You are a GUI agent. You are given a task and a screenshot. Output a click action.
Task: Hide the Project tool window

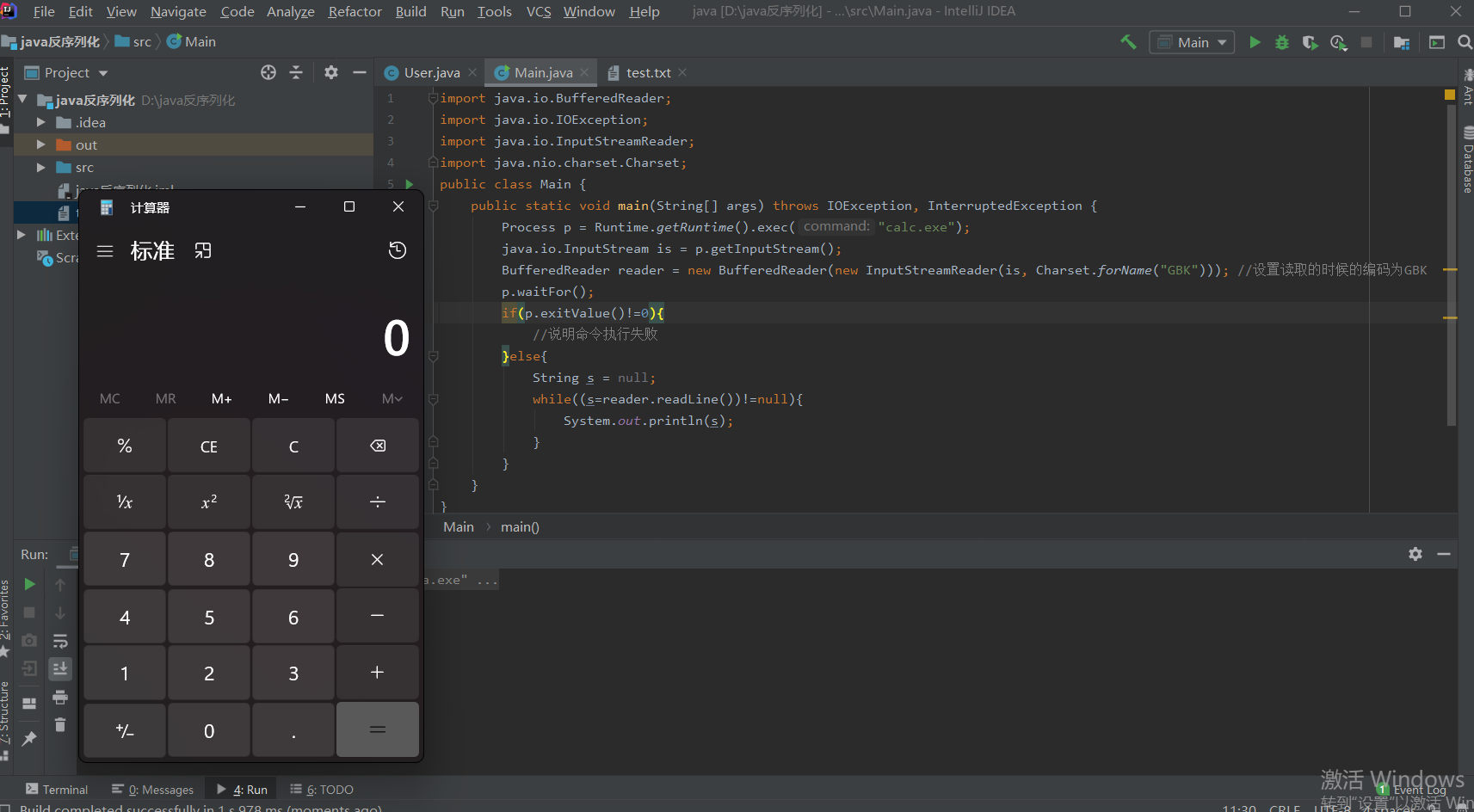(360, 72)
